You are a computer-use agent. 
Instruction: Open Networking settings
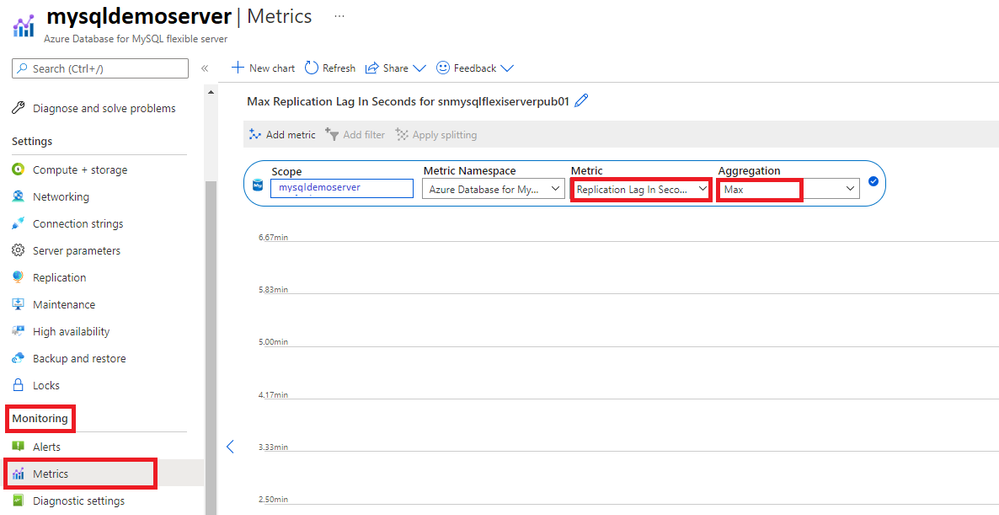coord(61,197)
